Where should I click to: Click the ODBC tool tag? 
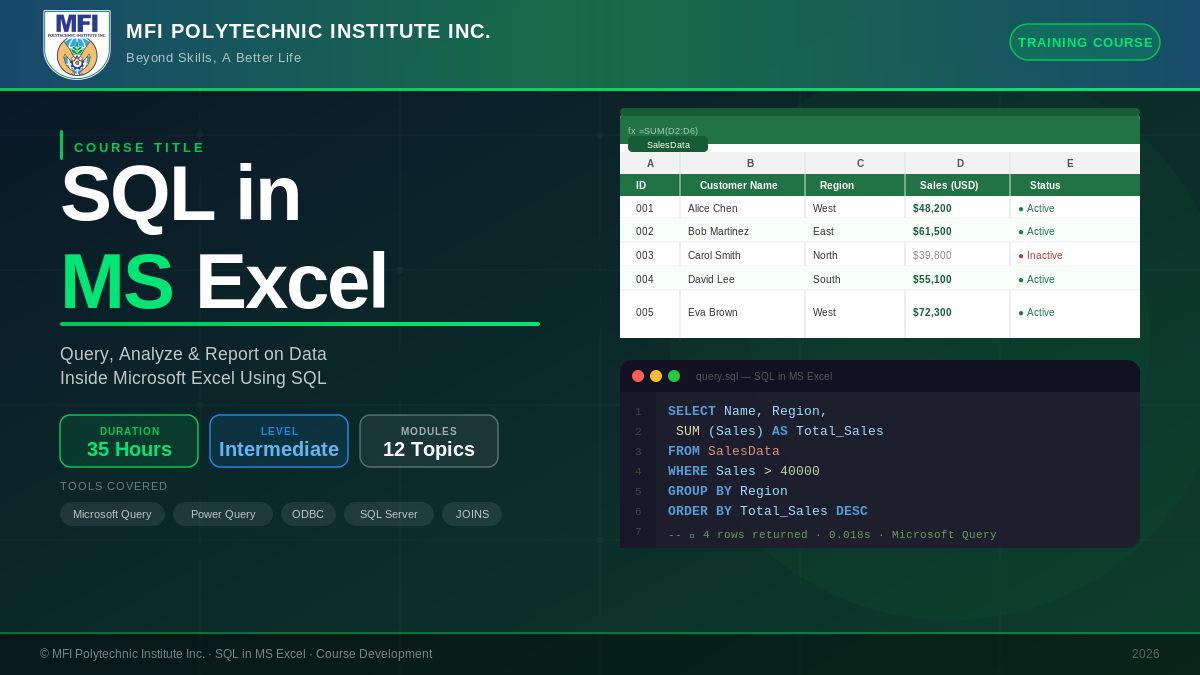308,514
